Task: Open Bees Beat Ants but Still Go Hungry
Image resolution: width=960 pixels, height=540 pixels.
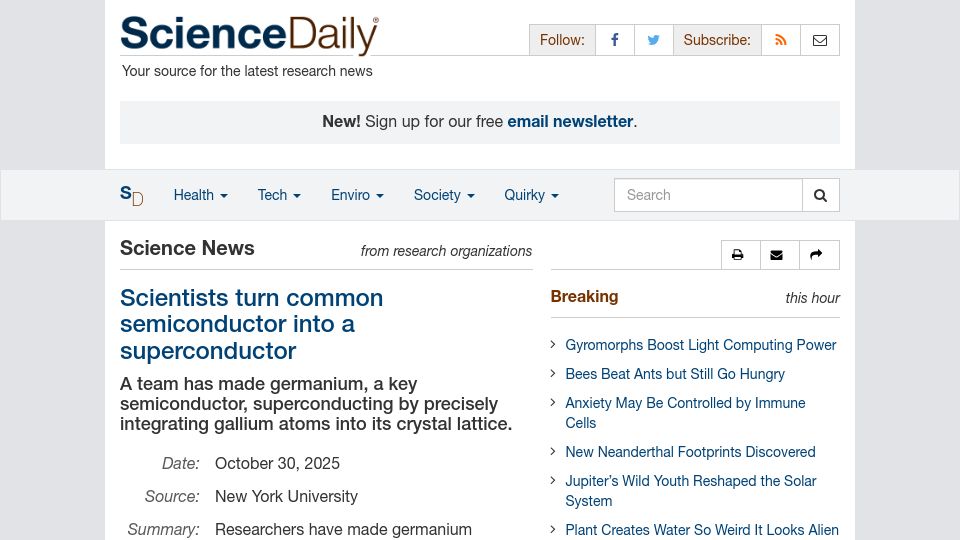Action: click(x=675, y=374)
